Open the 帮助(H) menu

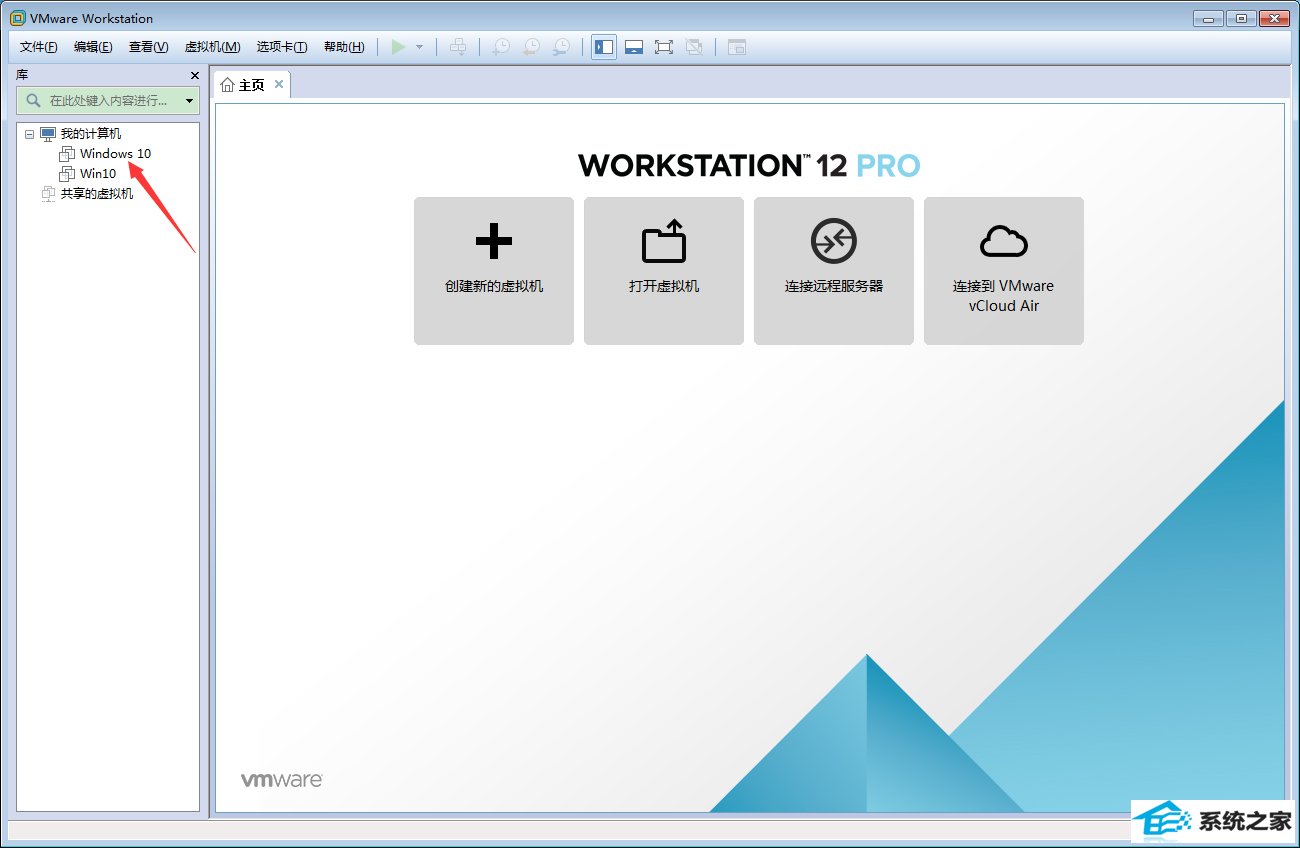344,47
